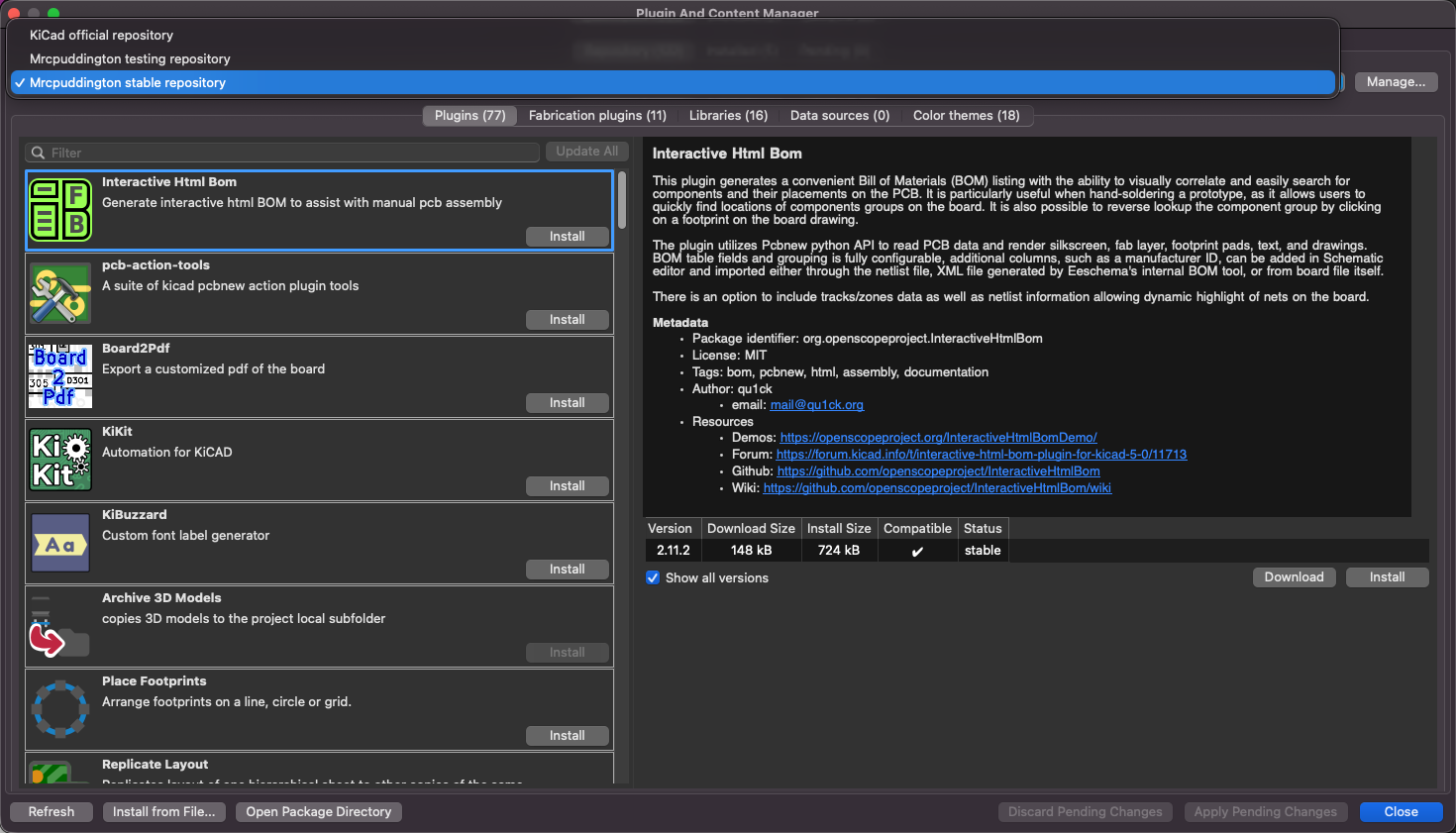Close the Plugin And Content Manager dialog

pyautogui.click(x=1401, y=812)
